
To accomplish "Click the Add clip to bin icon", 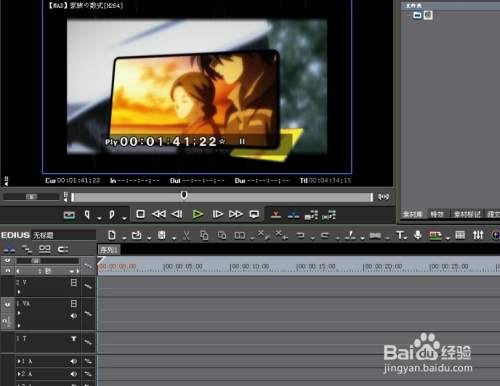I will click(311, 215).
